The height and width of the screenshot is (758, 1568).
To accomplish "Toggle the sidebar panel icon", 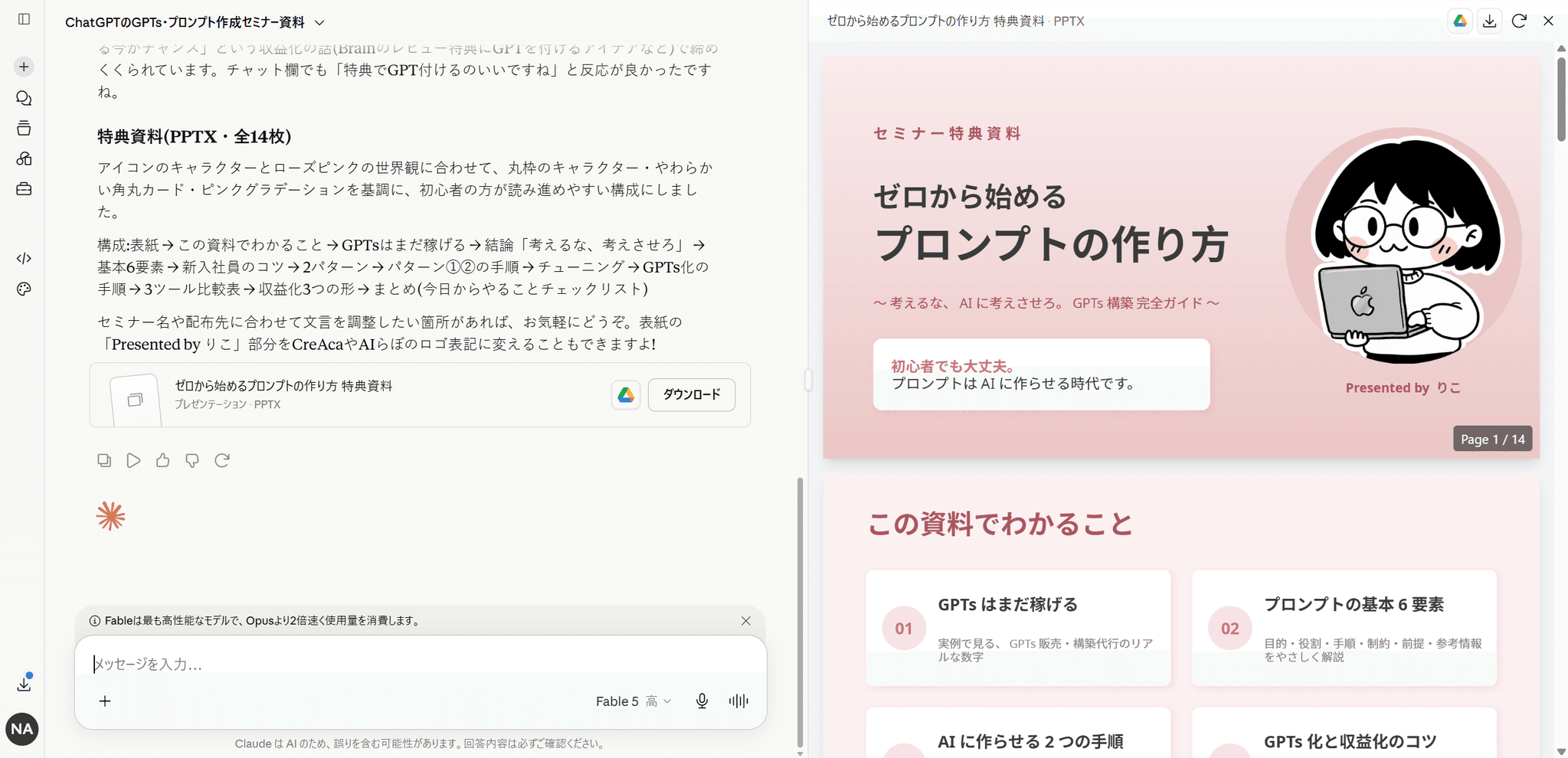I will point(24,19).
